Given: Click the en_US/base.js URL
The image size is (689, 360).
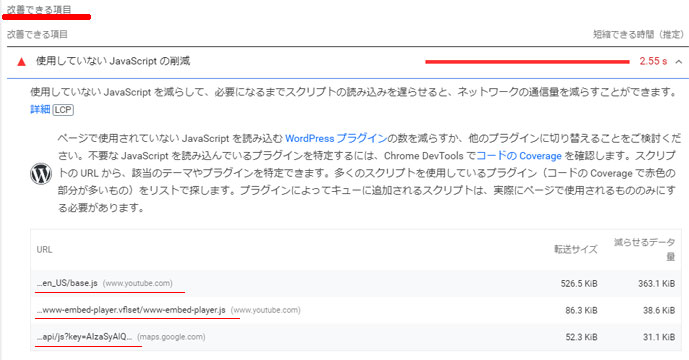Looking at the screenshot, I should (67, 284).
